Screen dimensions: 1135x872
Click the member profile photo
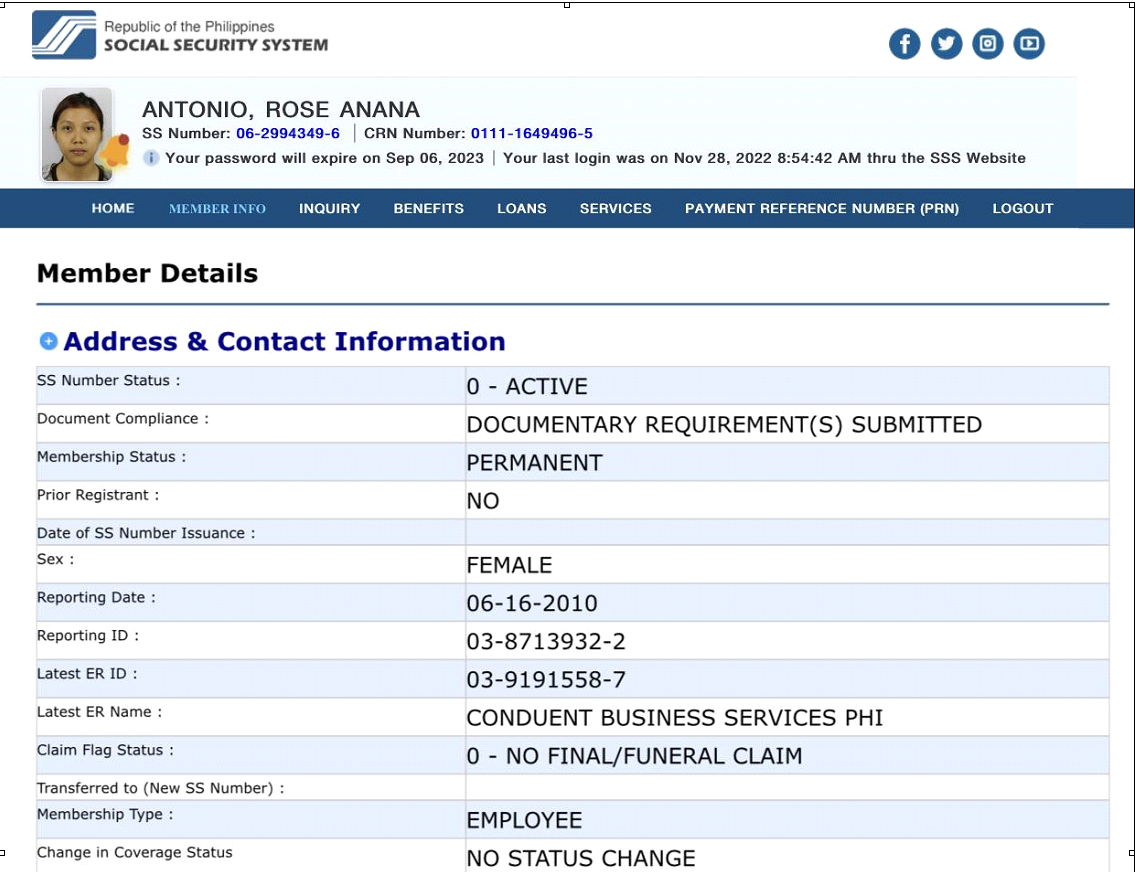click(75, 134)
